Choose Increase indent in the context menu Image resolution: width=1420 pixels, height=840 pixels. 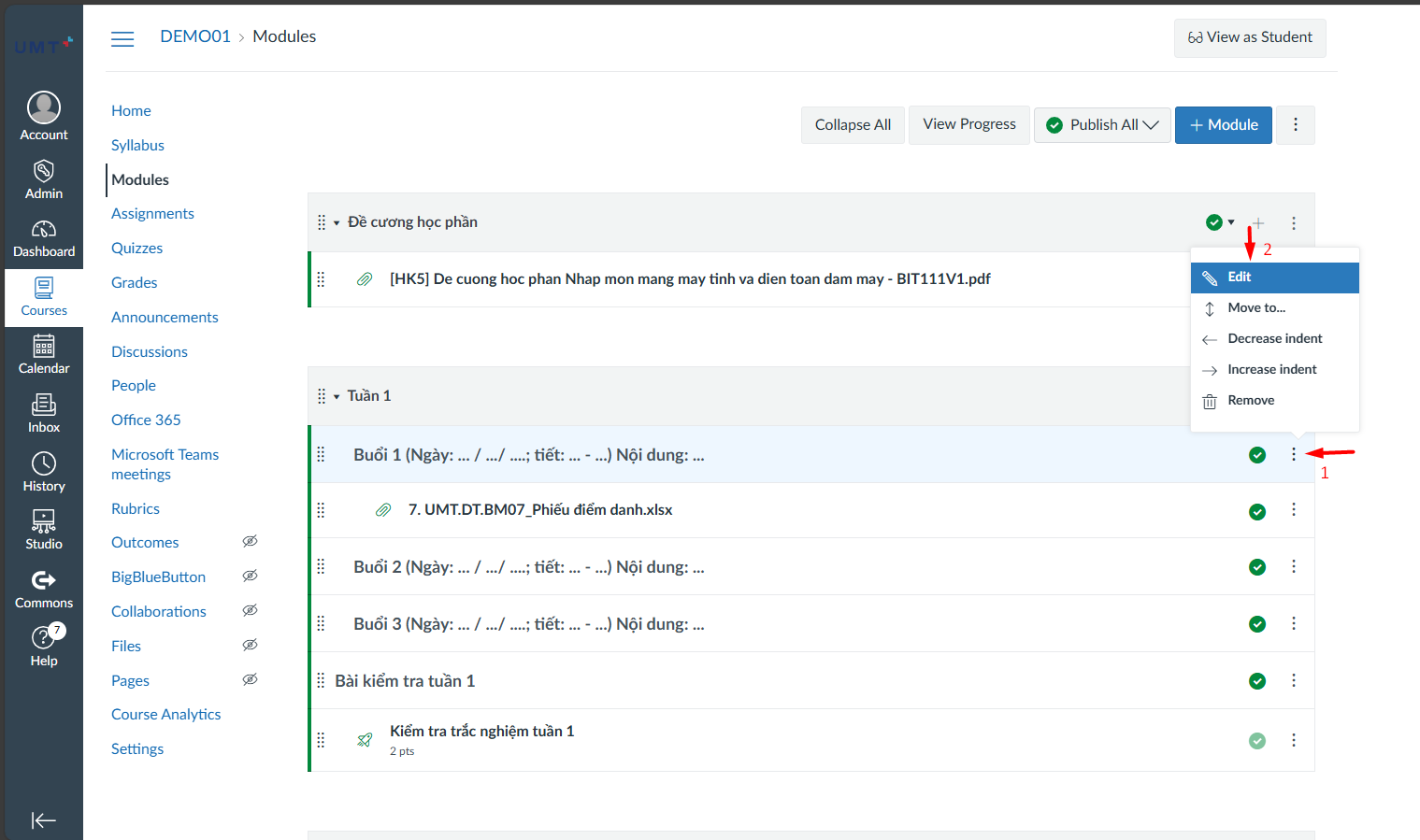pos(1271,370)
